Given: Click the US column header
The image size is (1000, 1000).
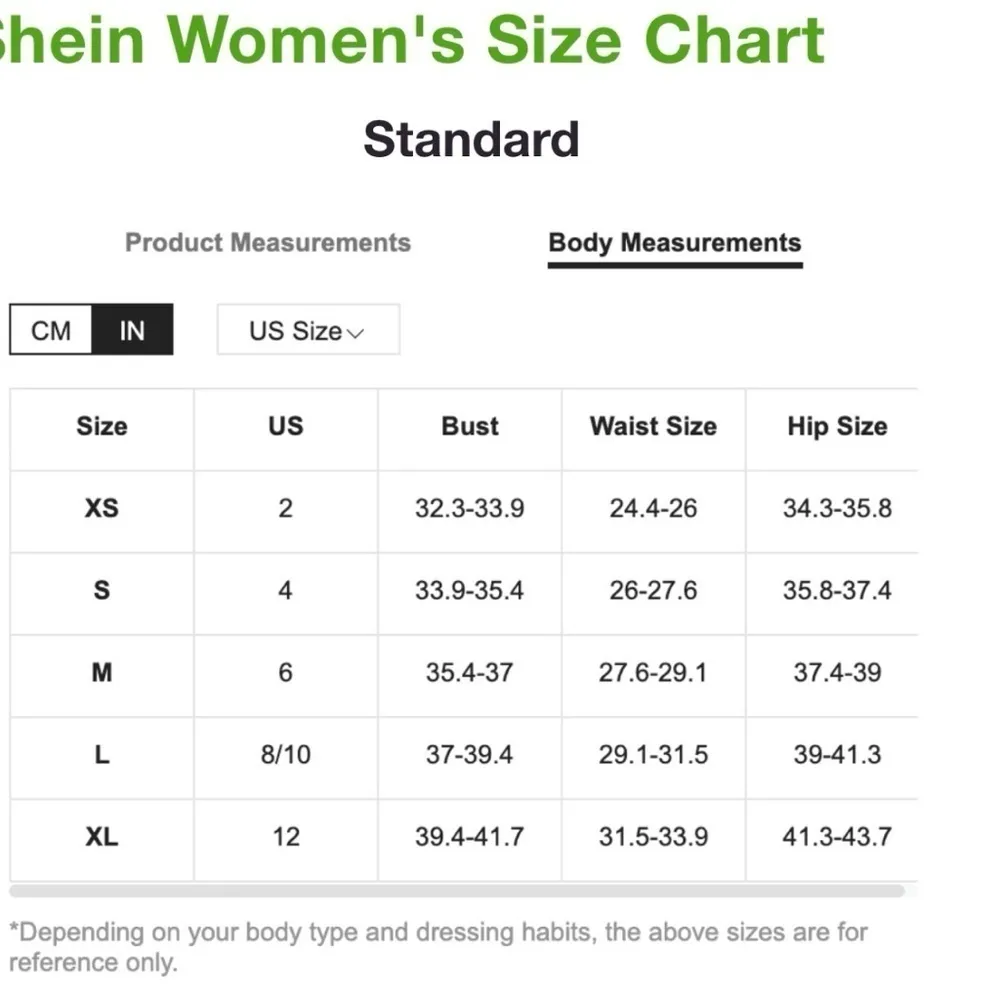Looking at the screenshot, I should tap(286, 426).
